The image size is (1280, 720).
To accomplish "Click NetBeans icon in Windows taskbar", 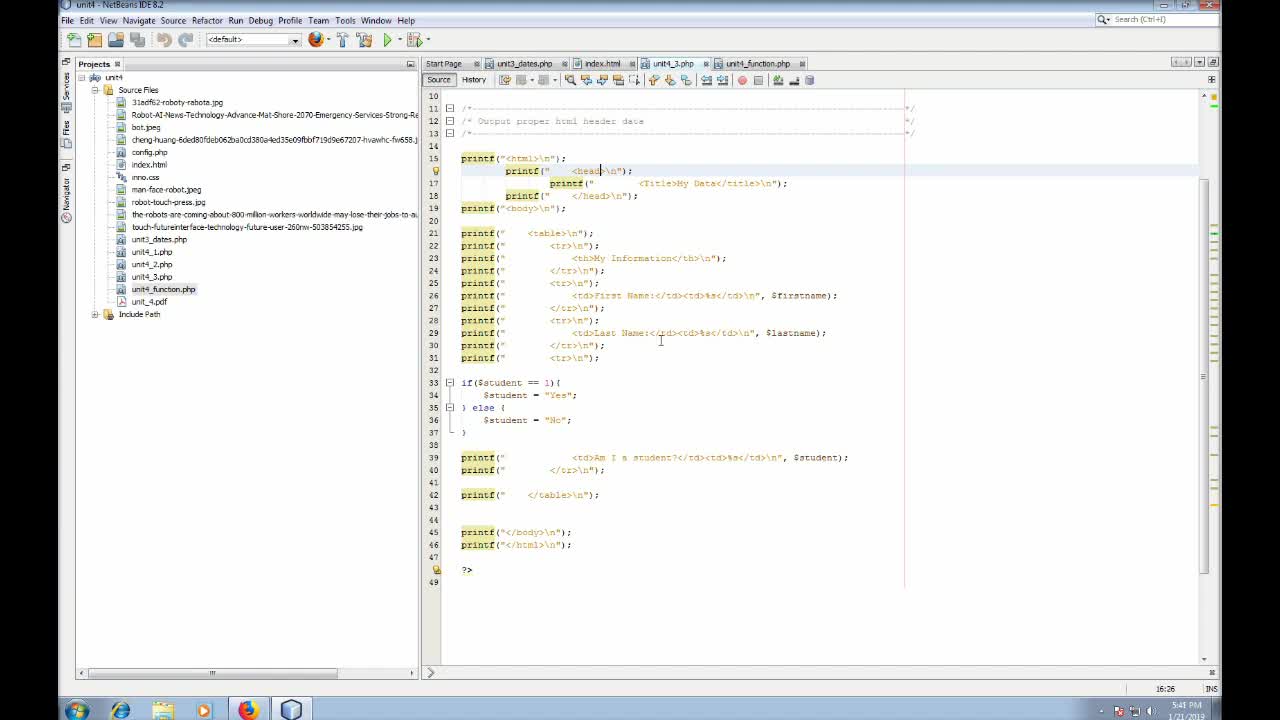I will (291, 710).
